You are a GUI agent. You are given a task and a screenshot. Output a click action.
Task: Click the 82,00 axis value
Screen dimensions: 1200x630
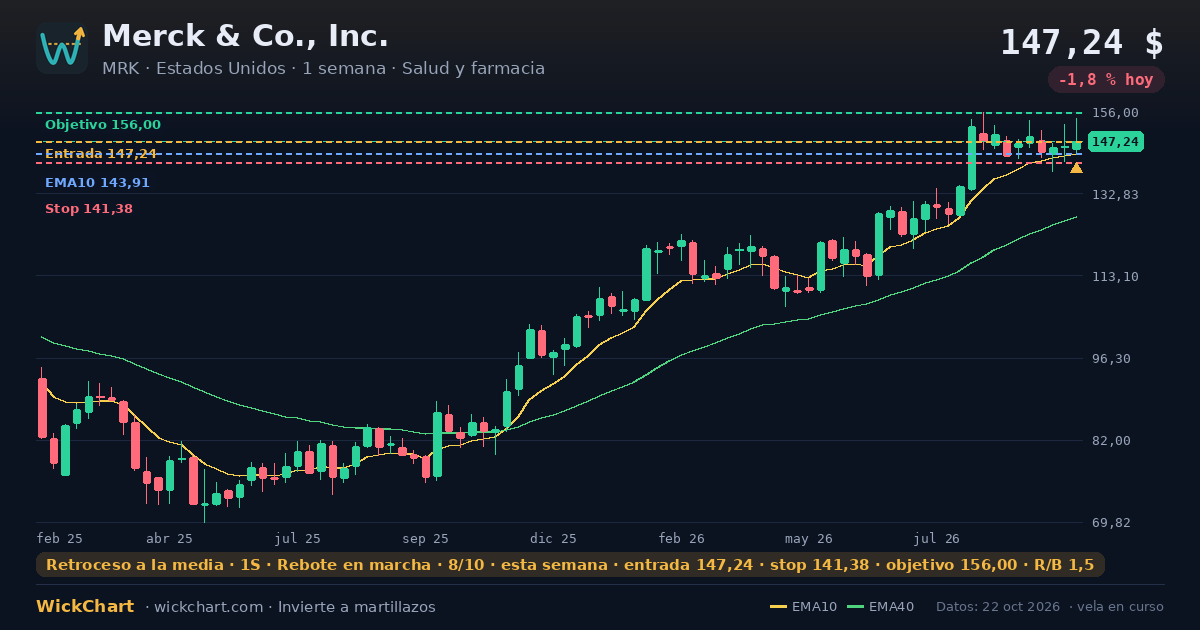pos(1111,441)
